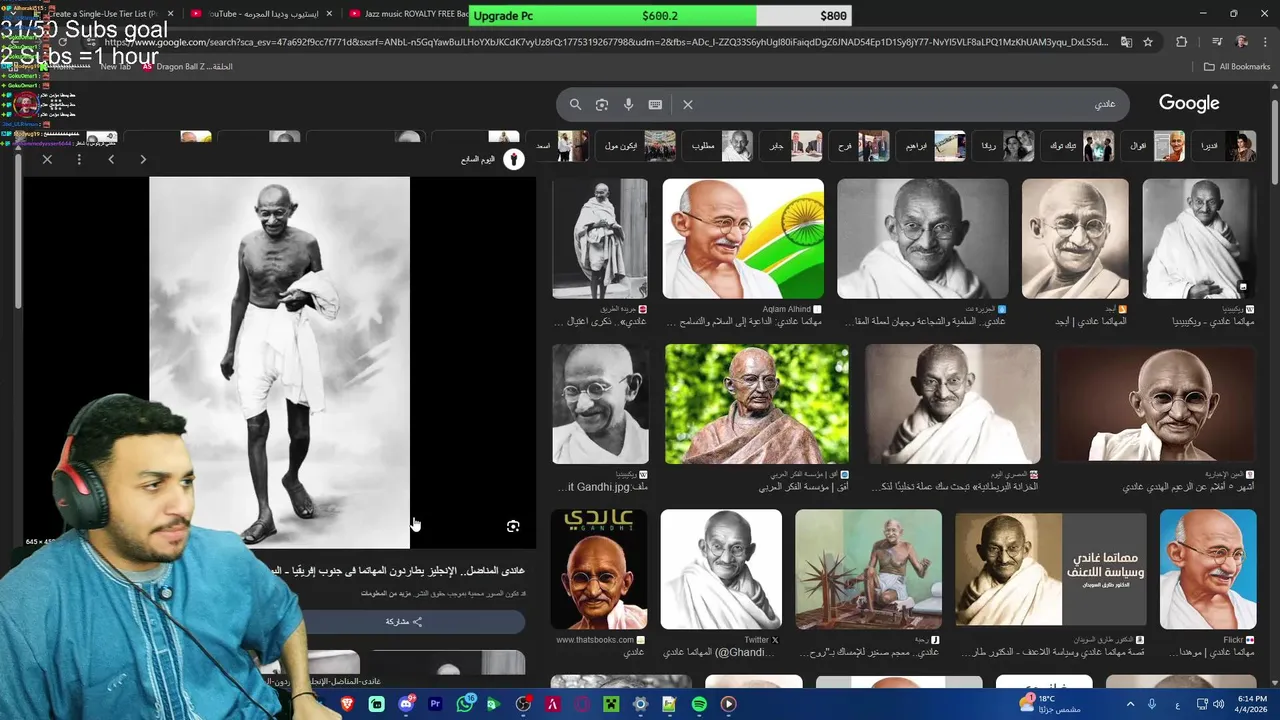Click the Google Lens icon on the previewed photo
This screenshot has width=1280, height=720.
point(513,526)
